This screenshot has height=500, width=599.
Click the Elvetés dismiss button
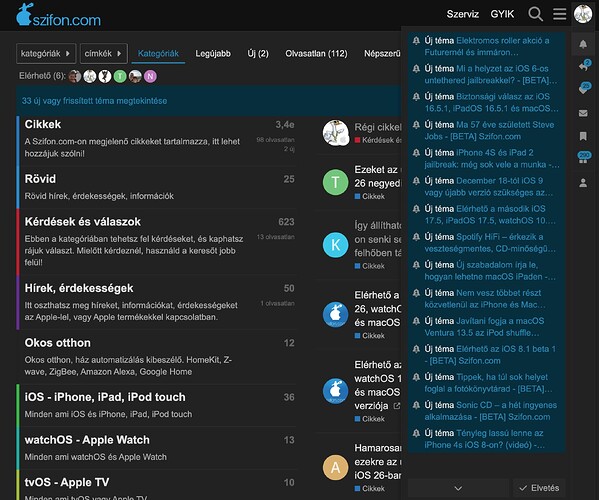pyautogui.click(x=539, y=488)
